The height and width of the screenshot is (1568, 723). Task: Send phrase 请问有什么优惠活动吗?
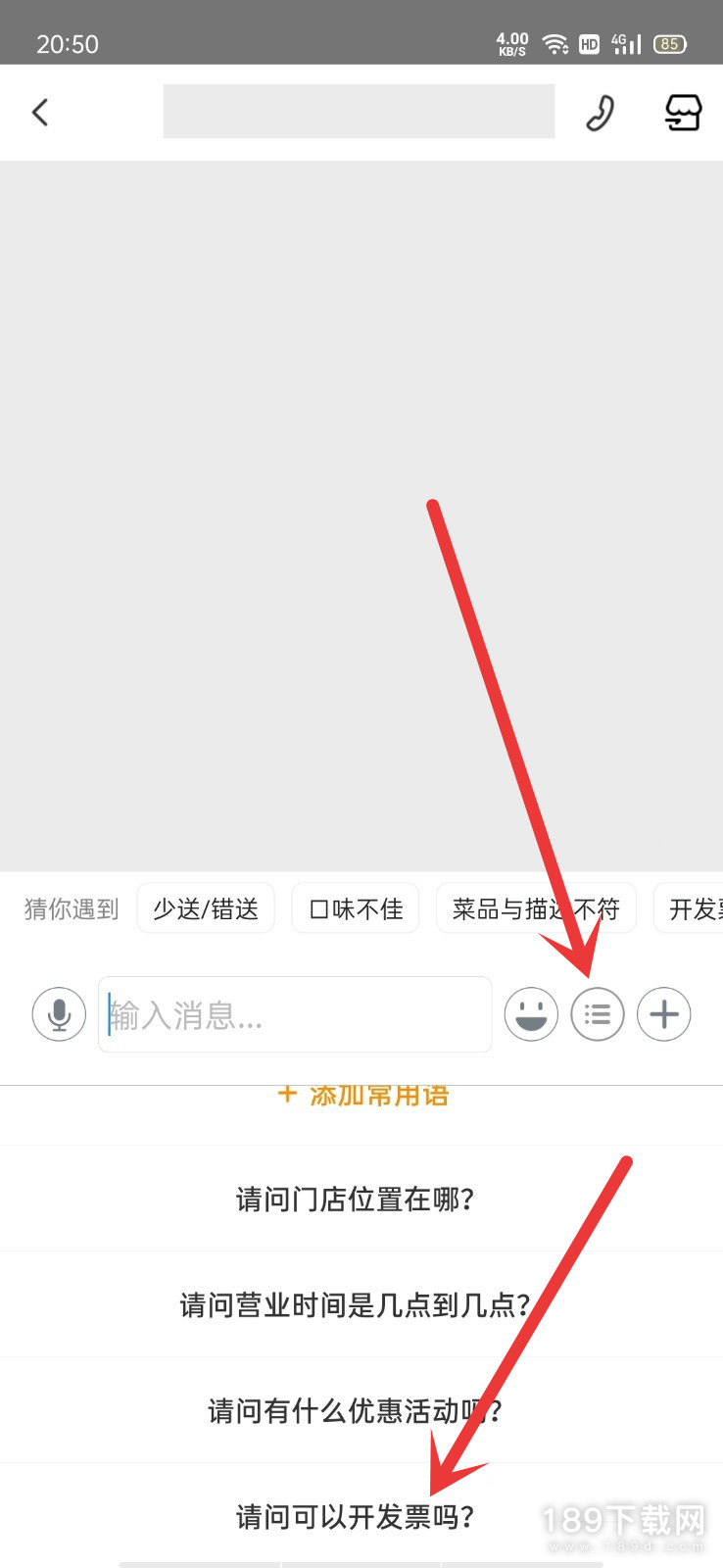[x=356, y=1410]
